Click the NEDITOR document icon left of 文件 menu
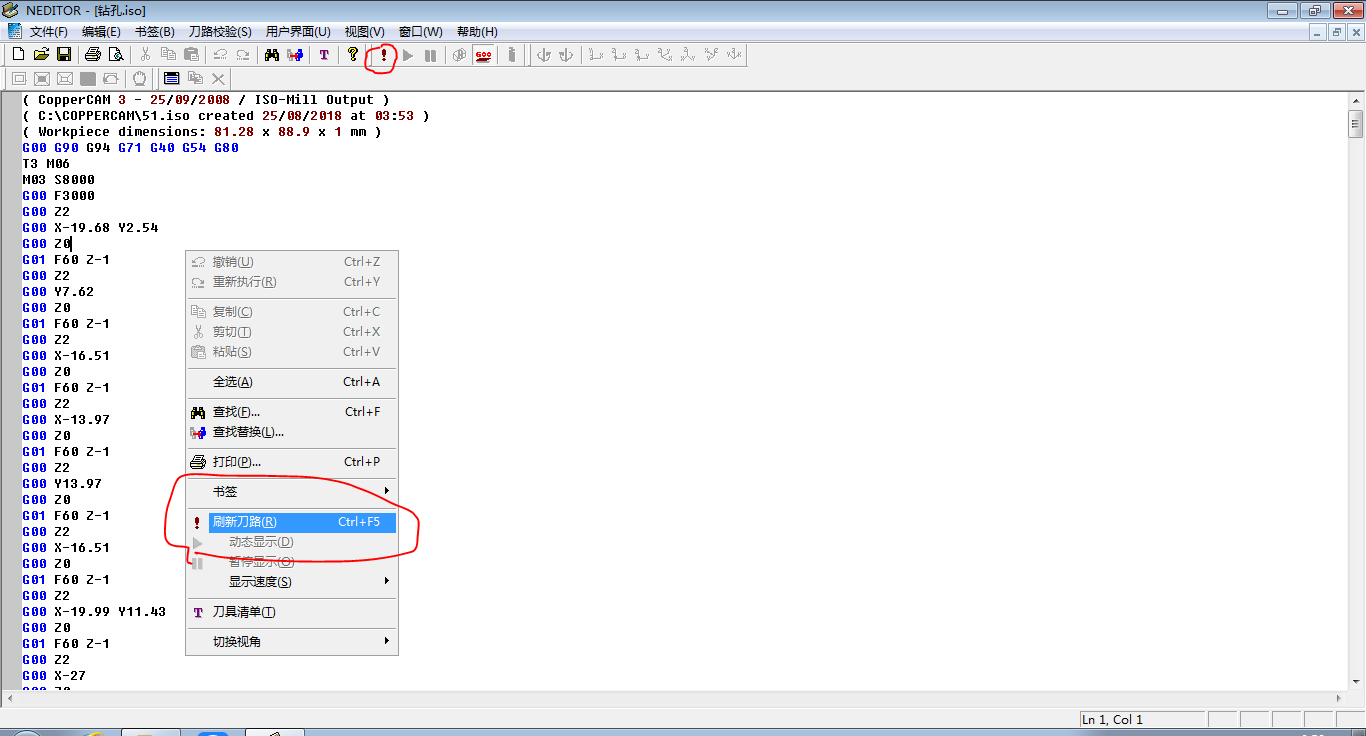Image resolution: width=1366 pixels, height=736 pixels. pos(14,32)
